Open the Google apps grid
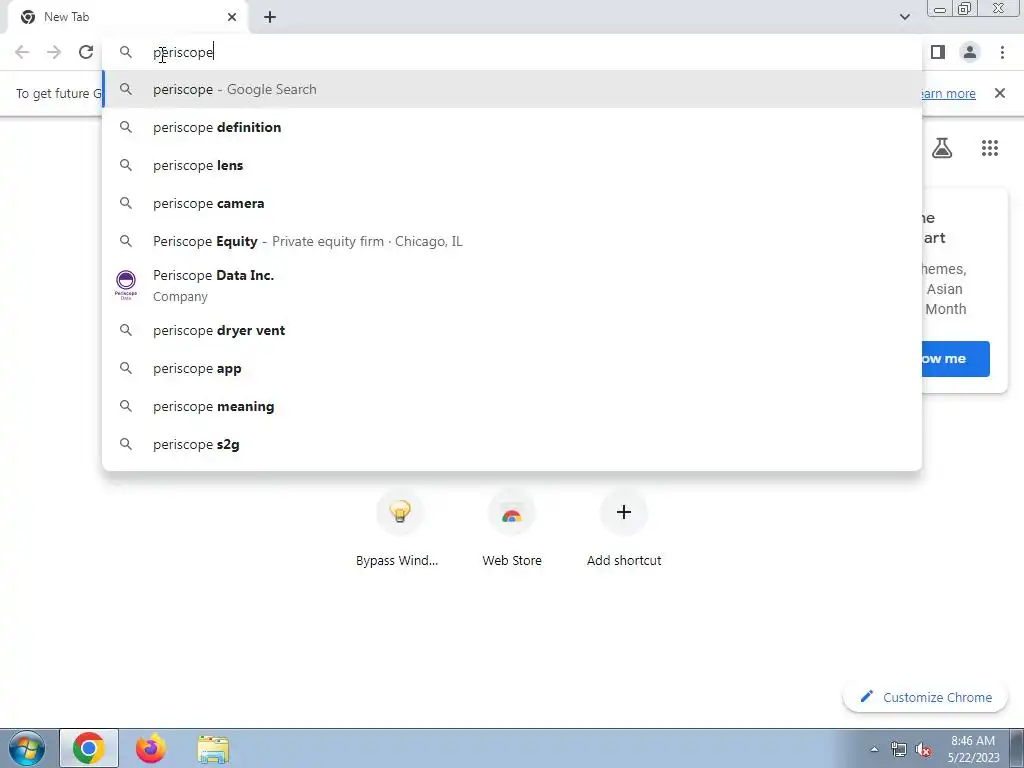 990,148
